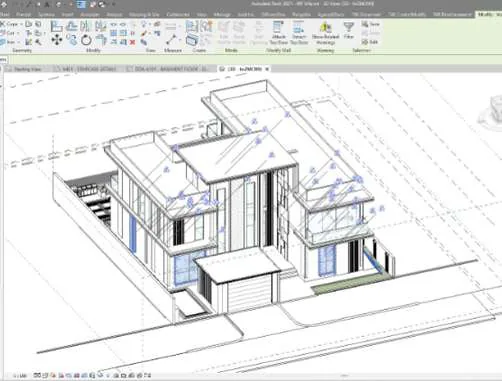Select the Array tool
This screenshot has height=381, width=502.
click(x=113, y=33)
